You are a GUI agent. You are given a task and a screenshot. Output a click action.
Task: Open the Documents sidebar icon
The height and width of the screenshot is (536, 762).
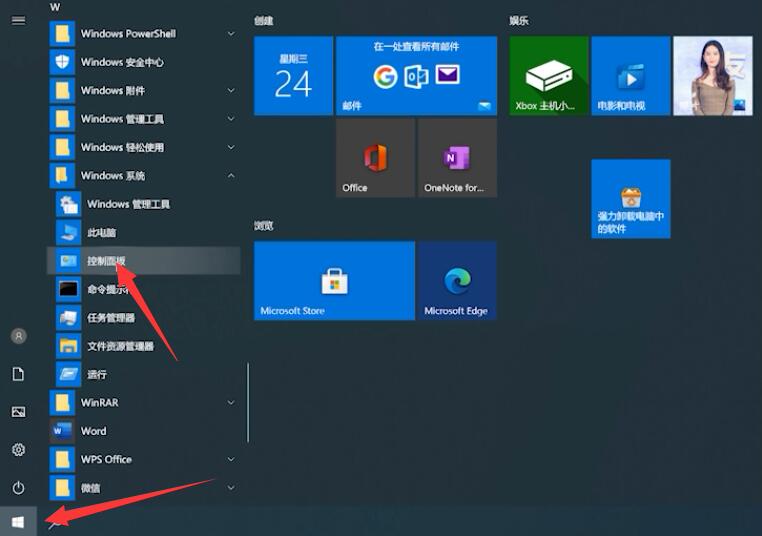point(18,374)
